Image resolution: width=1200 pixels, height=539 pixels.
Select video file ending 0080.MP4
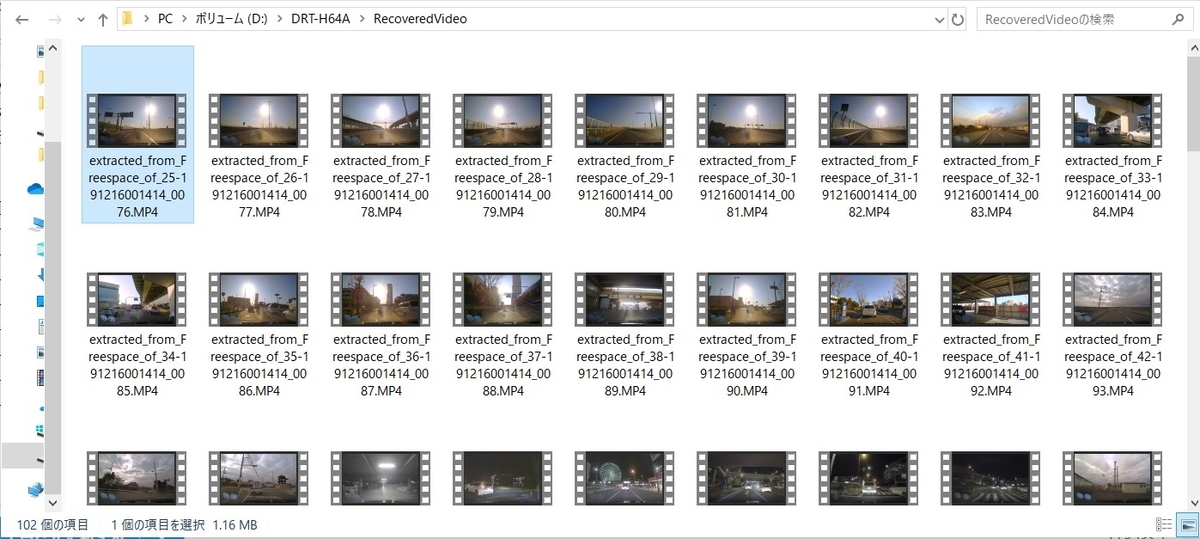click(x=625, y=155)
